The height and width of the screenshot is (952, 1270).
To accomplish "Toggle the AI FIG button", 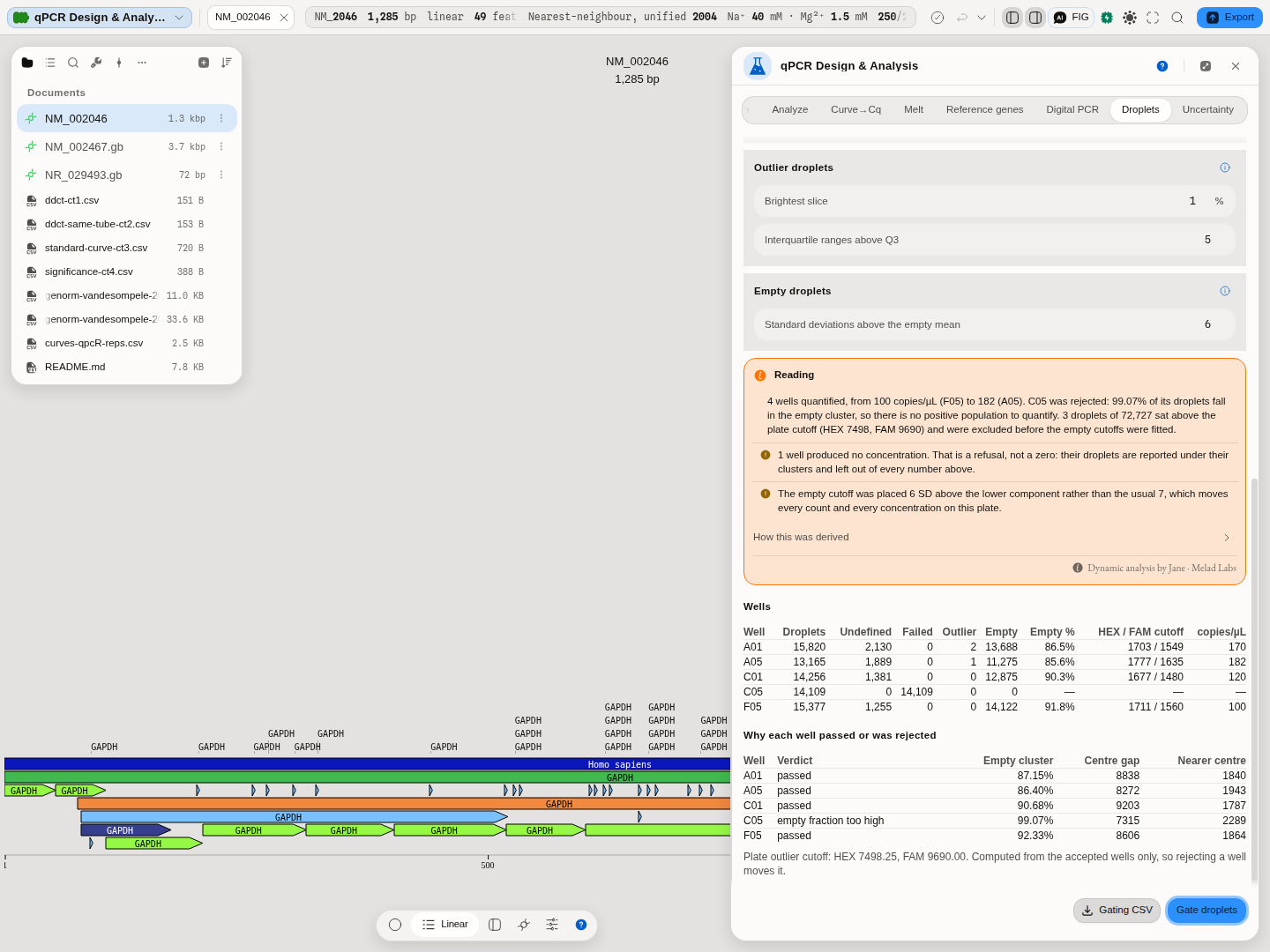I will point(1072,18).
